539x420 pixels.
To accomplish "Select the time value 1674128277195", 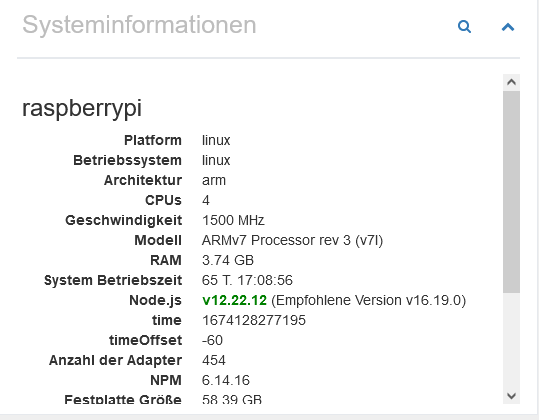I will point(254,320).
